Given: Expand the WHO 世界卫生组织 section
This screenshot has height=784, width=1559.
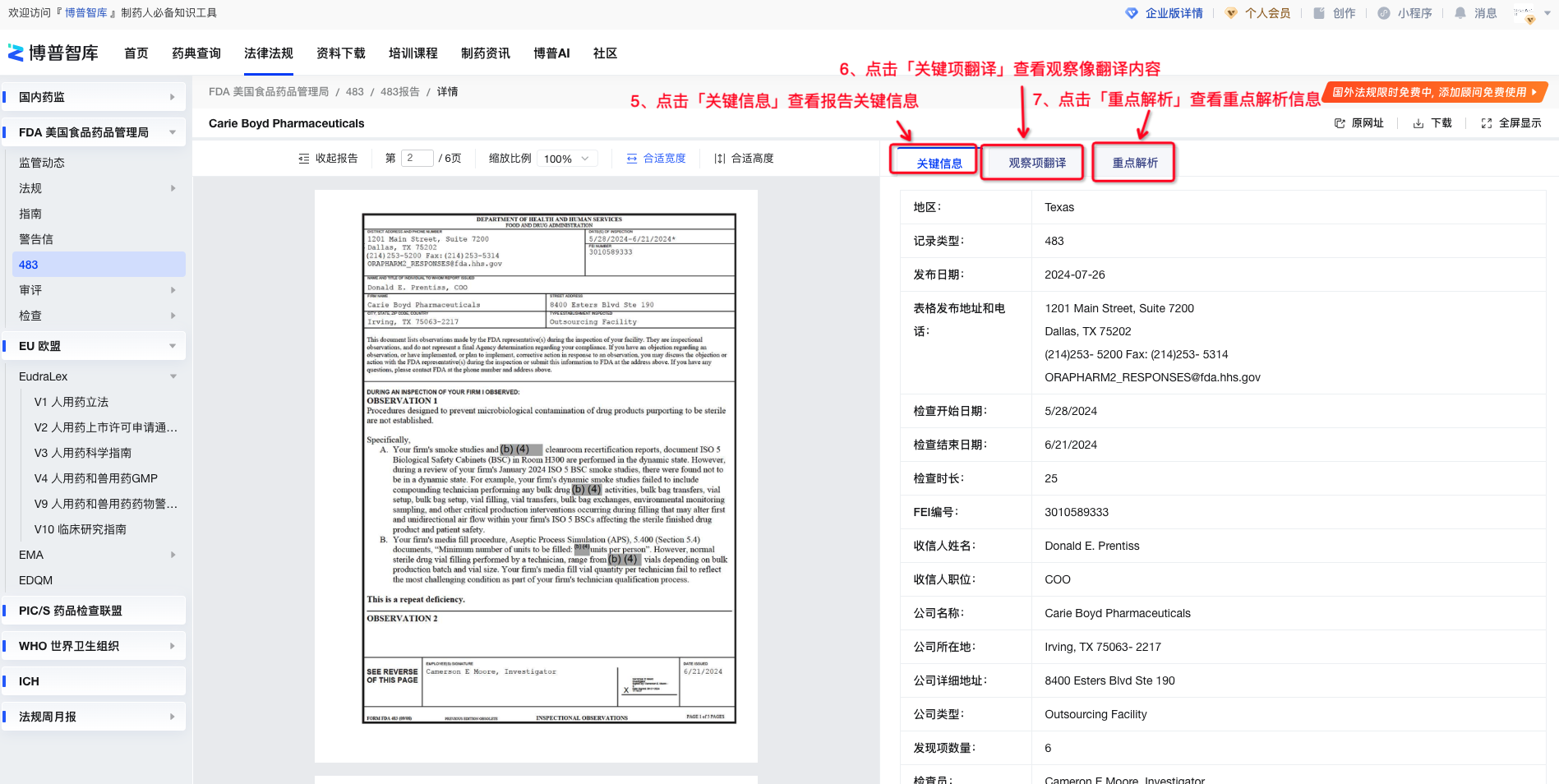Looking at the screenshot, I should [173, 646].
